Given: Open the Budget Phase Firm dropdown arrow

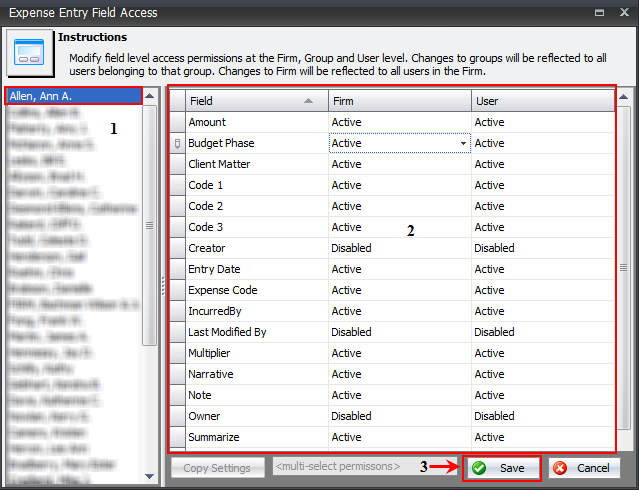Looking at the screenshot, I should click(463, 144).
